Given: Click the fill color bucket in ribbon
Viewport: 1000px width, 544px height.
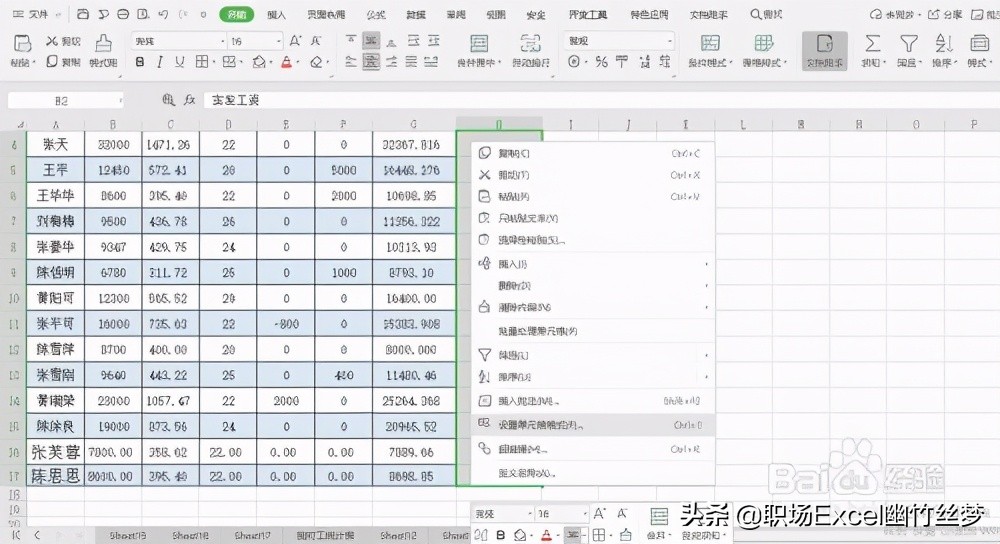Looking at the screenshot, I should pos(258,62).
